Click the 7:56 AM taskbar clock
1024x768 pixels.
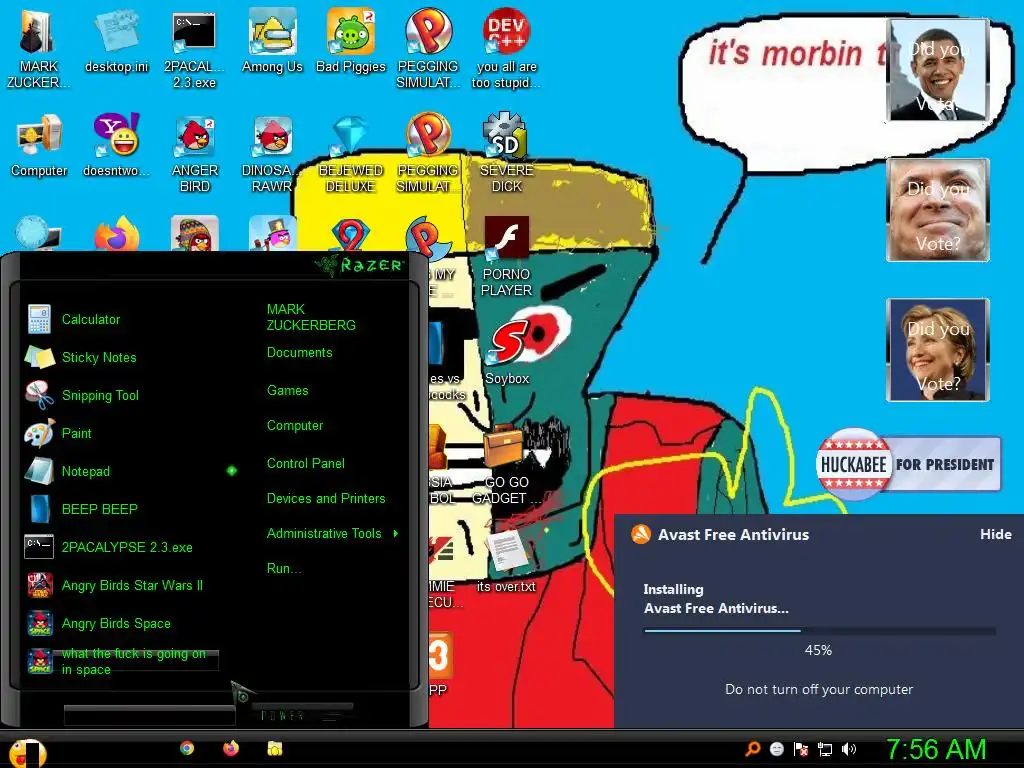pyautogui.click(x=936, y=749)
